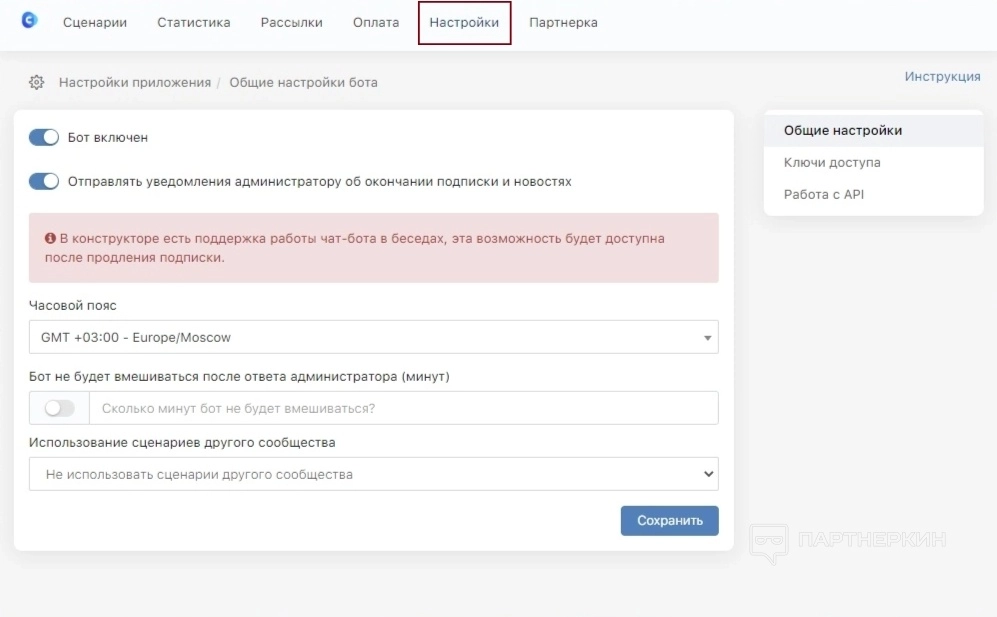Click the app logo icon in top bar
Viewport: 997px width, 617px height.
coord(29,20)
